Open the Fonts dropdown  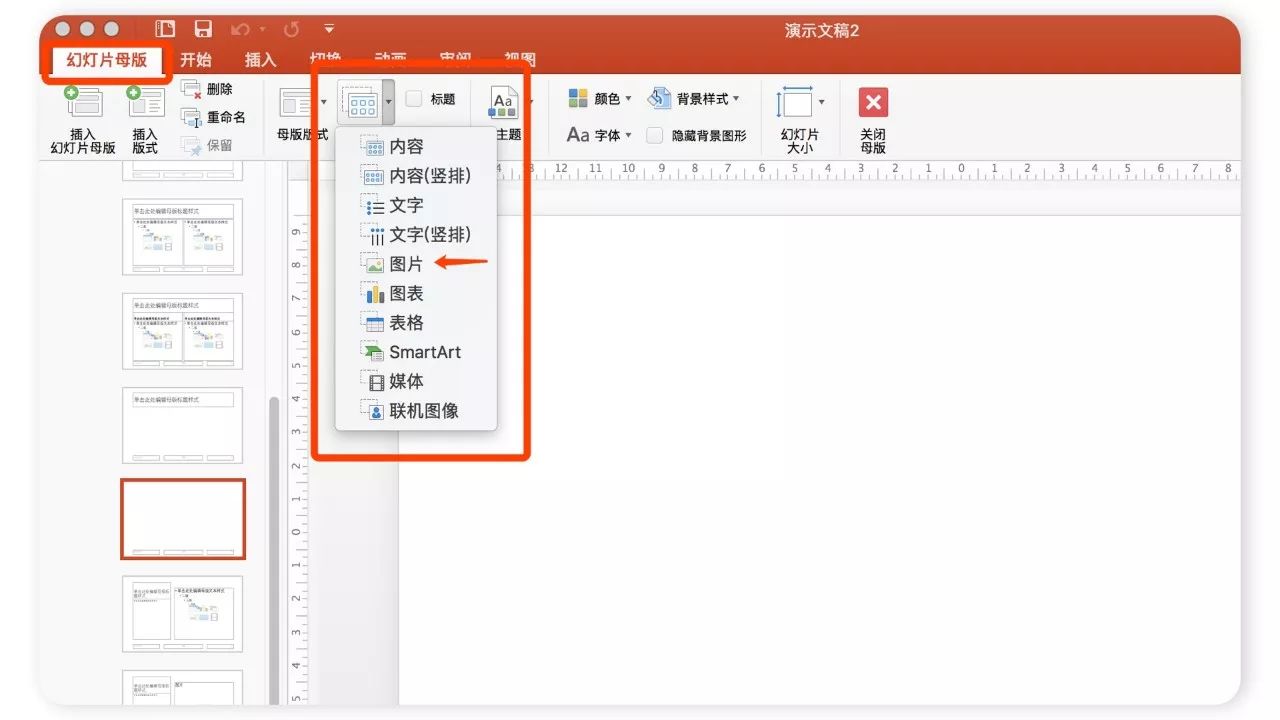tap(599, 135)
